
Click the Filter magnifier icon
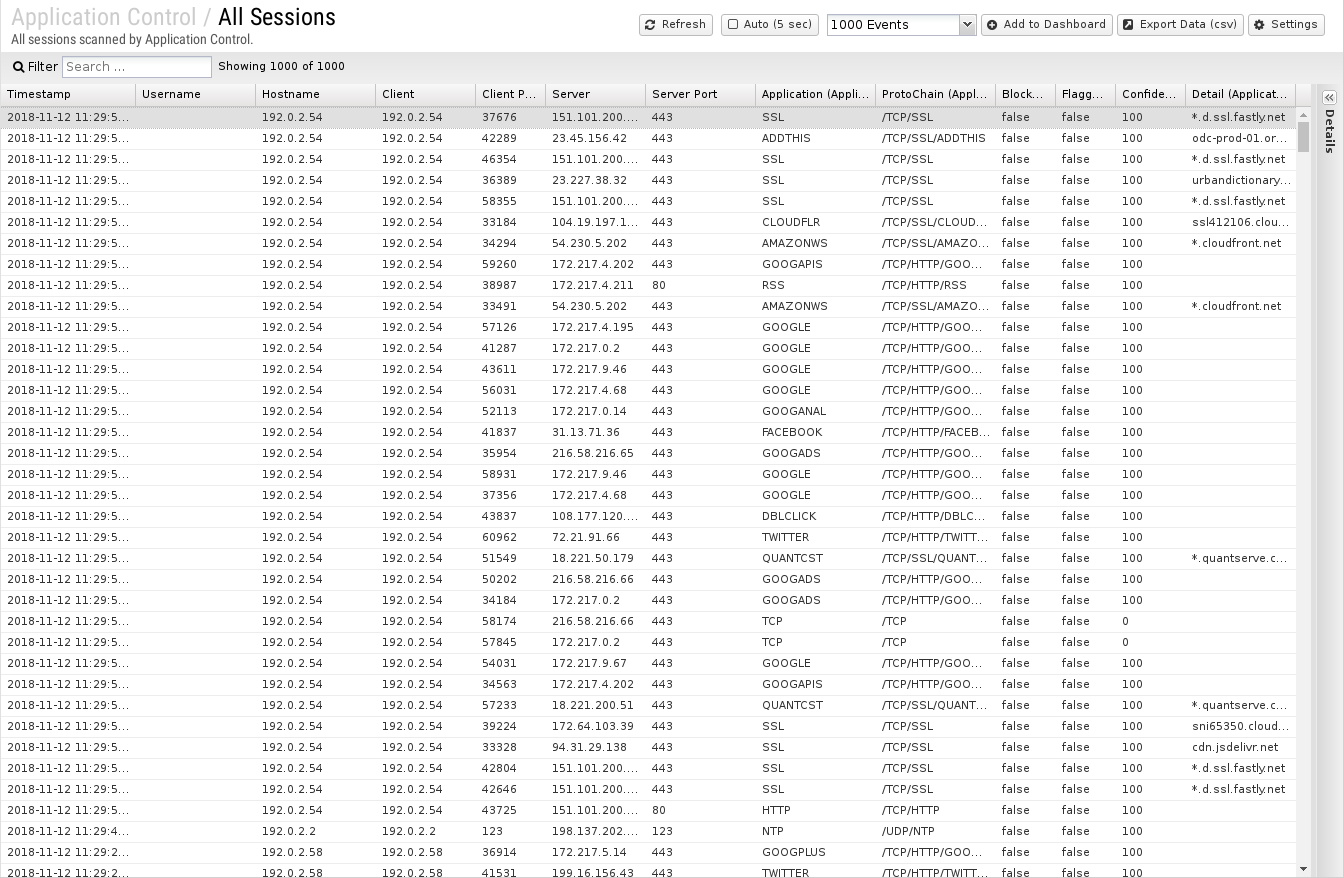(18, 67)
